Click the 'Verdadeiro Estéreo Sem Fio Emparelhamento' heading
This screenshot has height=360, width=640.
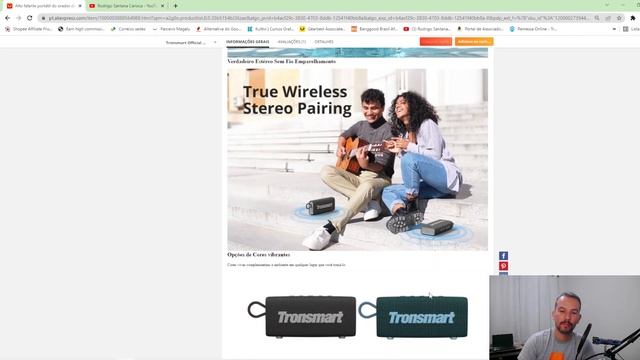[282, 61]
